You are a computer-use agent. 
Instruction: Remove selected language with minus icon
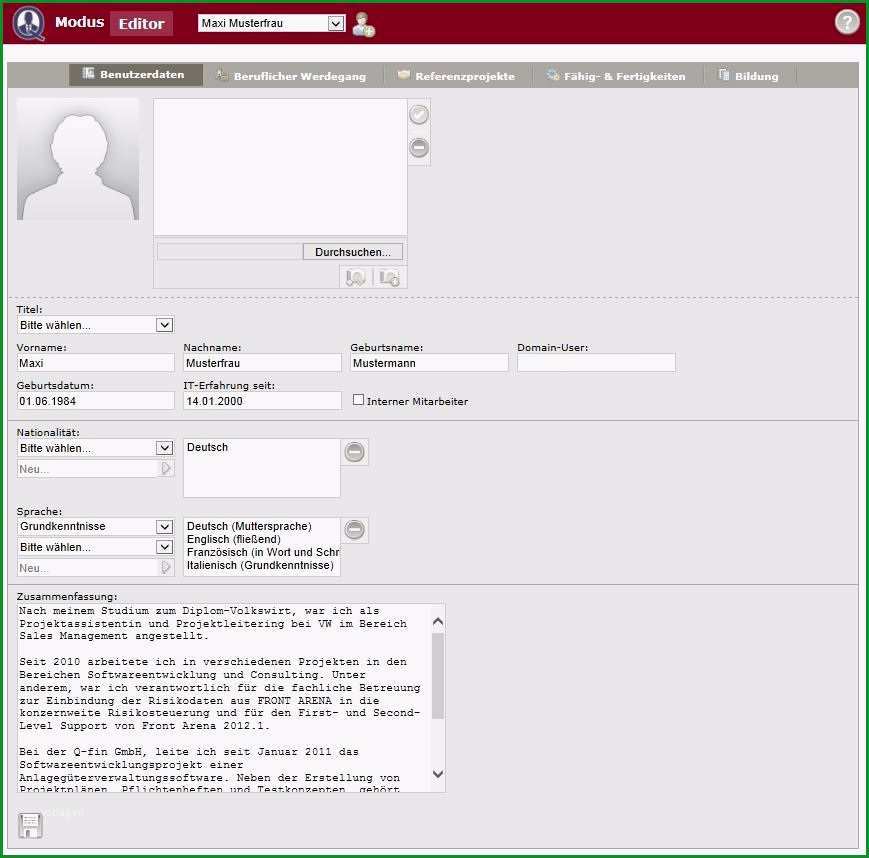coord(355,530)
